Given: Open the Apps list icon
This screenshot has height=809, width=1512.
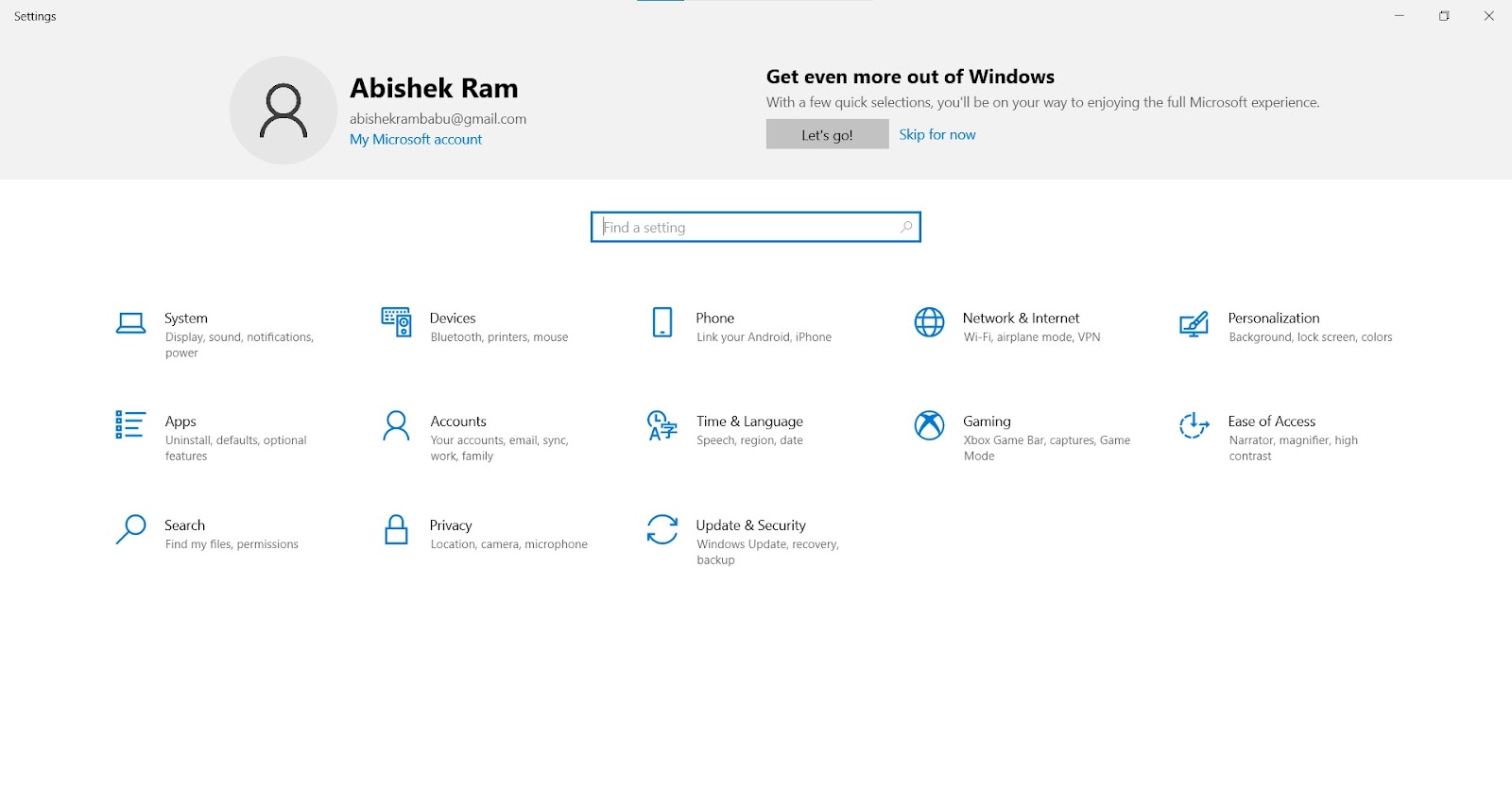Looking at the screenshot, I should pos(130,424).
